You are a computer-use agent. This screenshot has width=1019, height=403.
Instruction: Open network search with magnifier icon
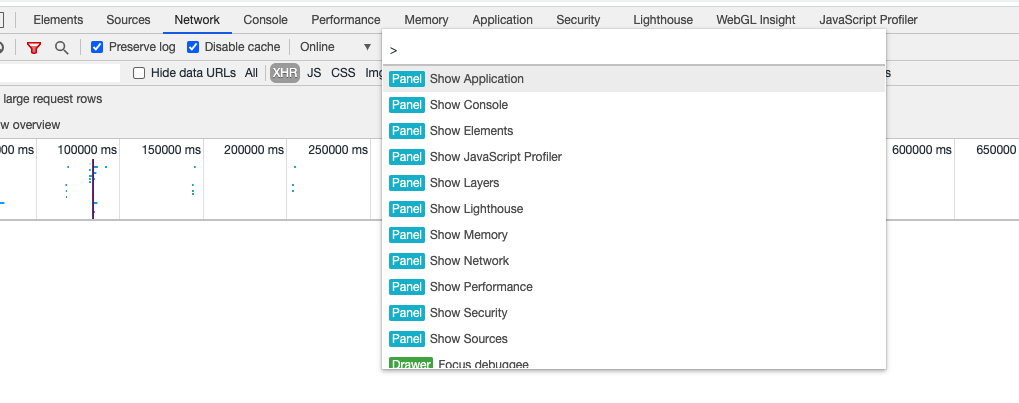[62, 47]
